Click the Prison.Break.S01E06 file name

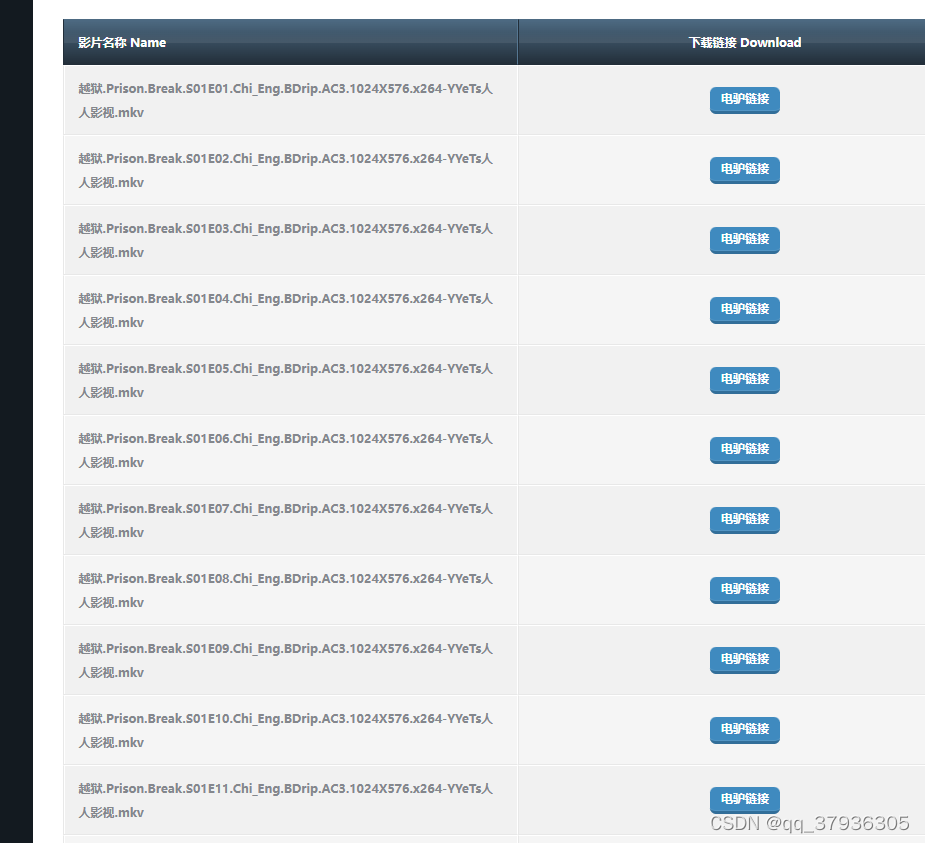[x=286, y=450]
